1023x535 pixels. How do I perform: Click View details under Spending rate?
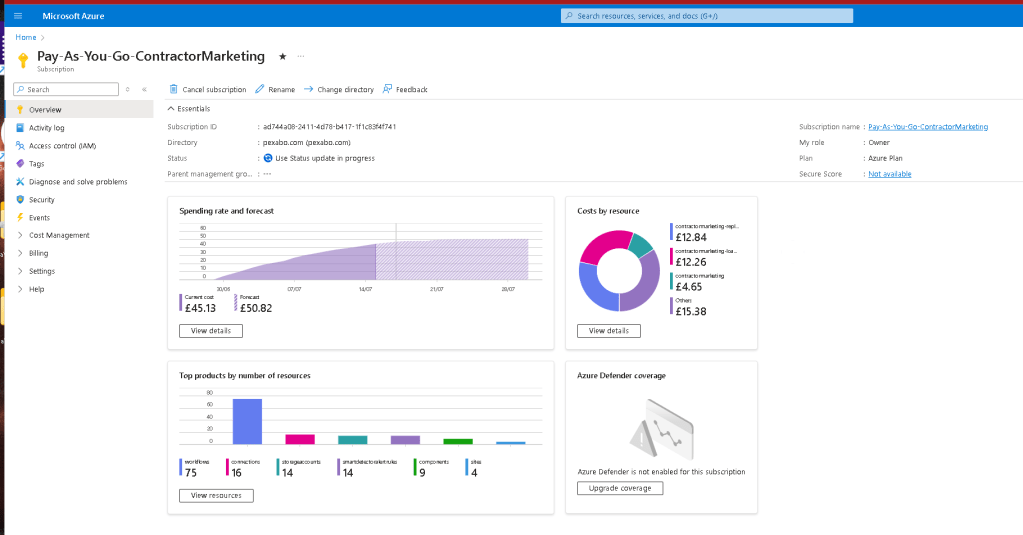point(211,331)
